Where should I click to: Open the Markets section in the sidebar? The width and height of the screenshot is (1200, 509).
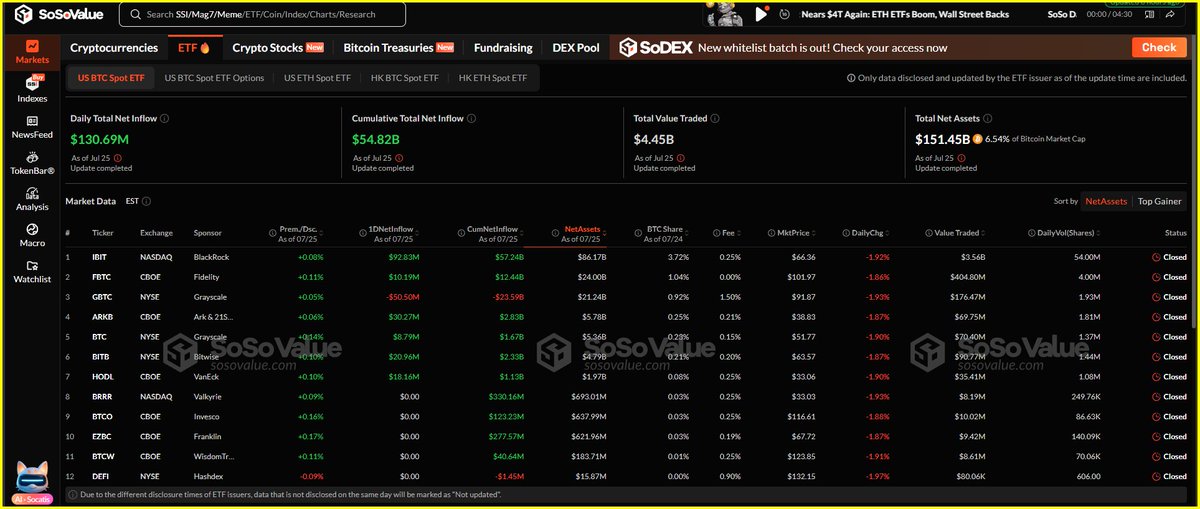pyautogui.click(x=32, y=52)
